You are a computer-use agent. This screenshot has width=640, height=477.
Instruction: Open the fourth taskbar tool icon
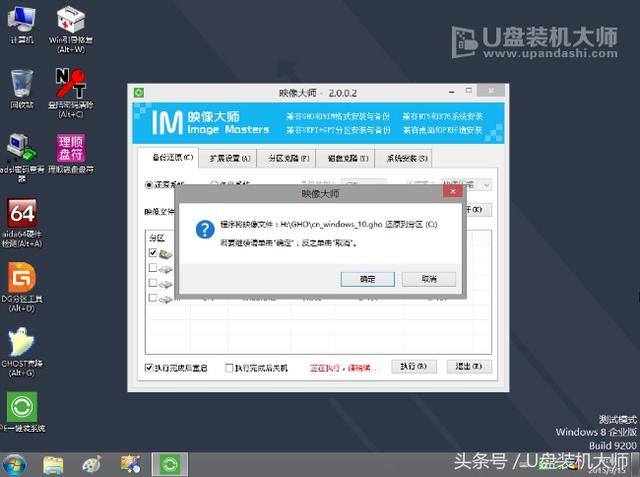click(x=131, y=465)
